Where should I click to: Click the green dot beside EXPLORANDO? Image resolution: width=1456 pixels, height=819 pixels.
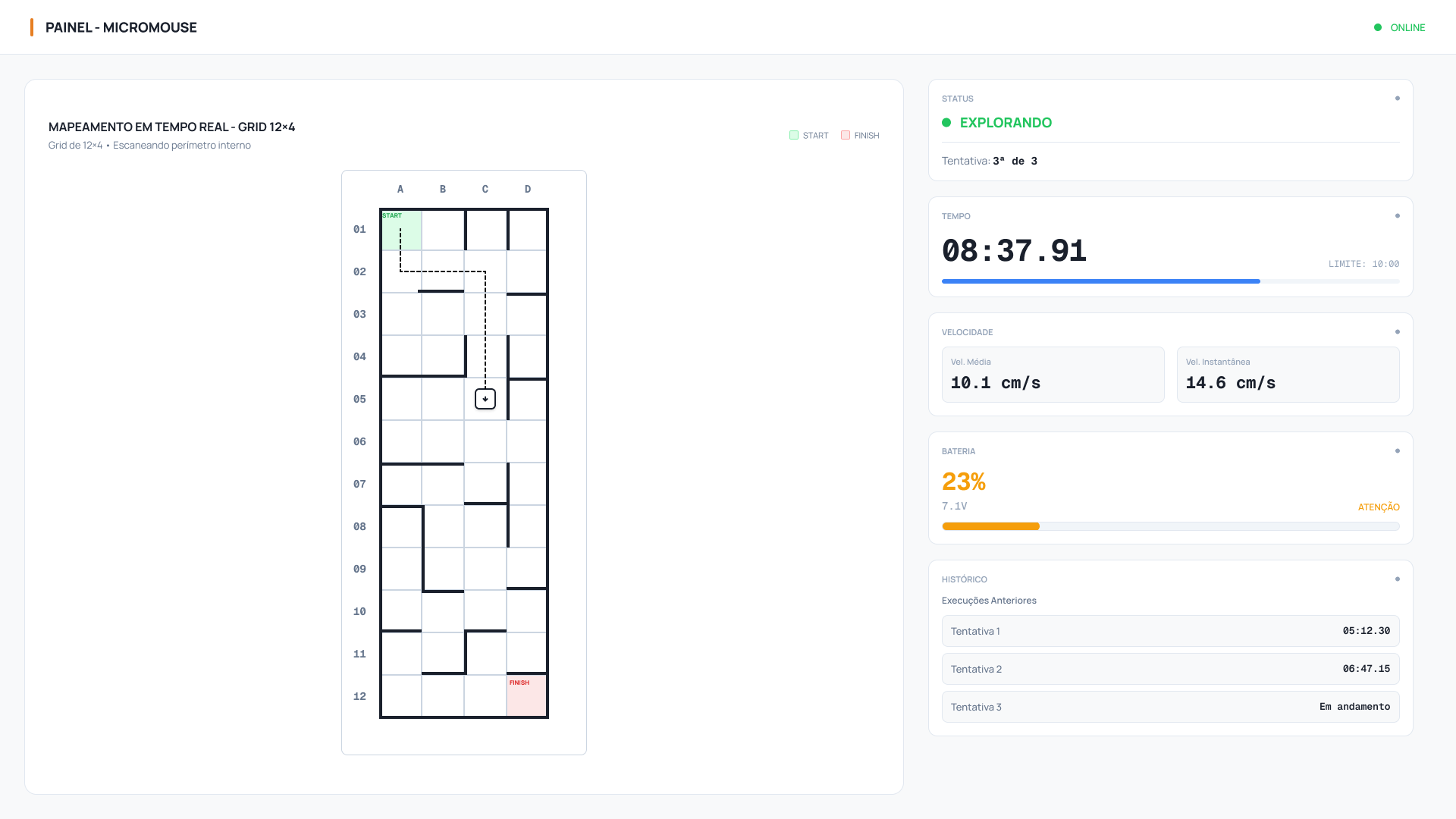pos(946,123)
